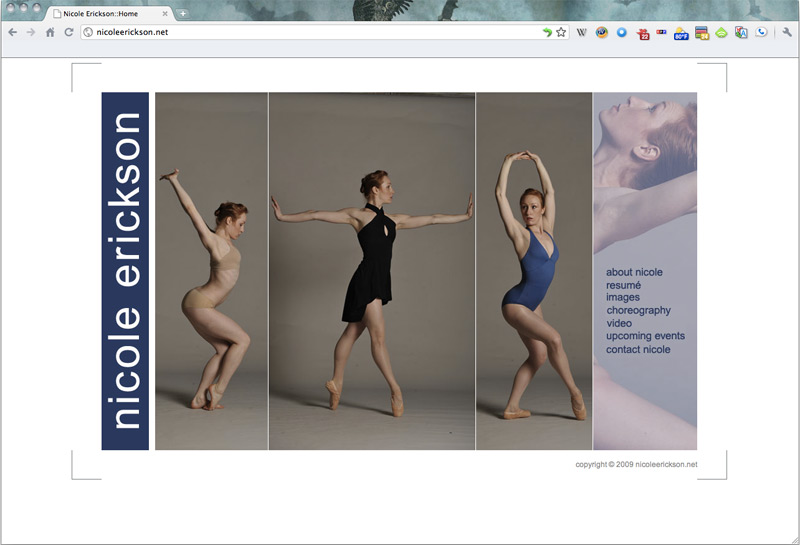Open the video page link
The height and width of the screenshot is (545, 800).
(619, 324)
